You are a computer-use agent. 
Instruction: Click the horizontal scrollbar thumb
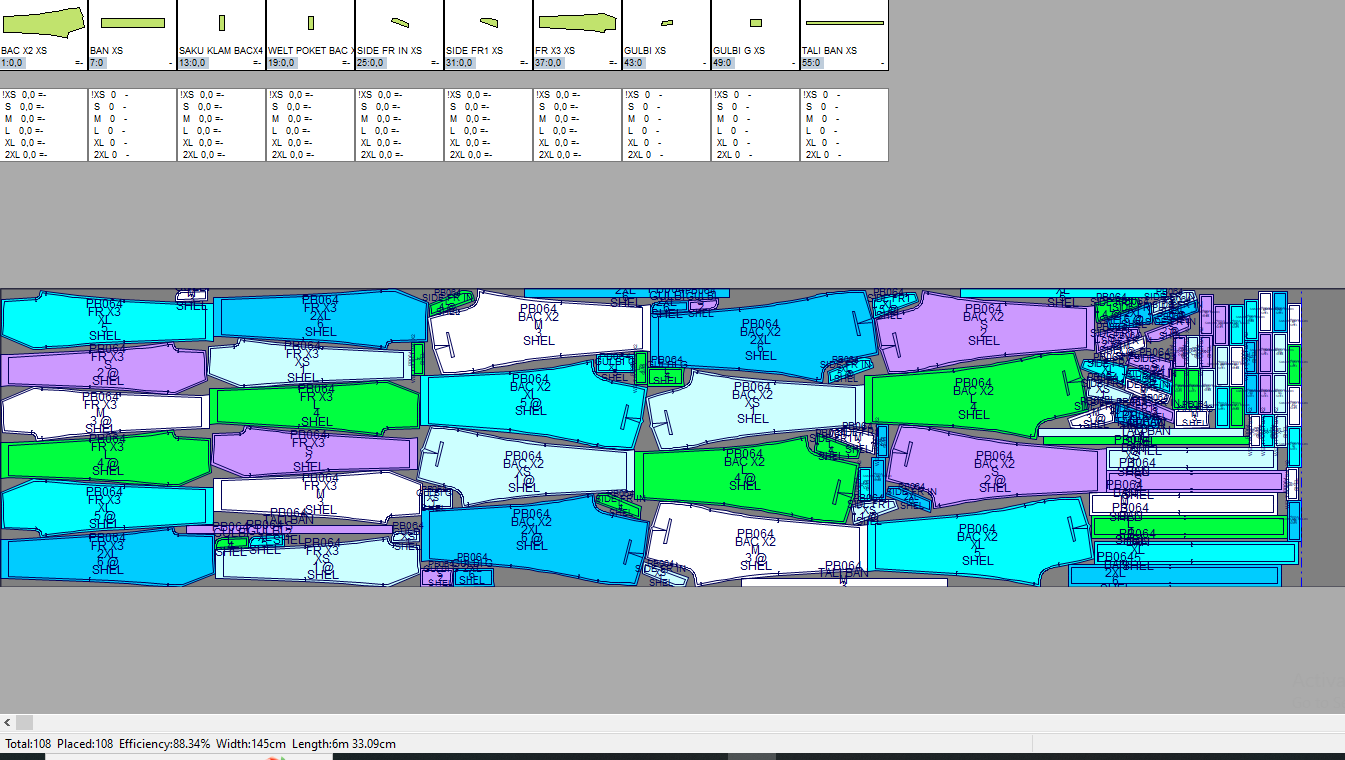coord(25,722)
